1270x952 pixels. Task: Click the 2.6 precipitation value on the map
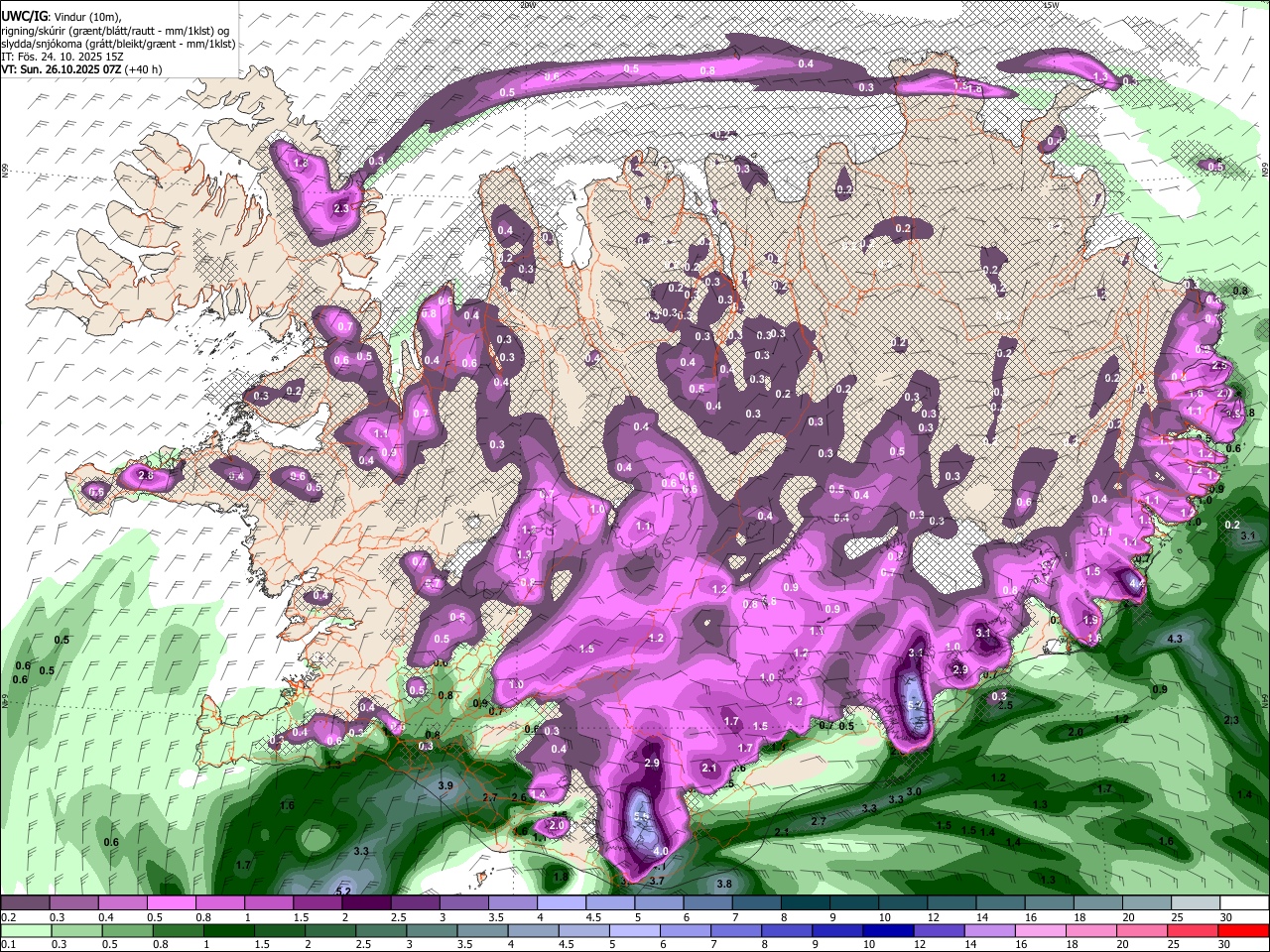pos(518,797)
